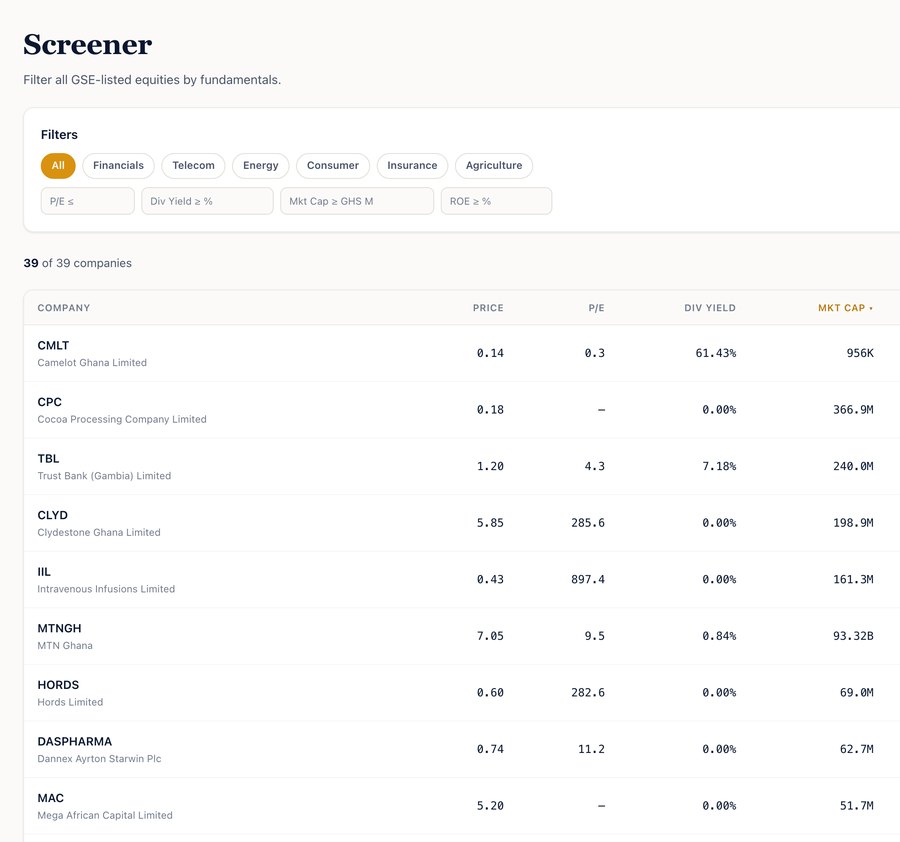This screenshot has width=900, height=842.
Task: Click the 0.84% dividend yield value
Action: pos(719,636)
